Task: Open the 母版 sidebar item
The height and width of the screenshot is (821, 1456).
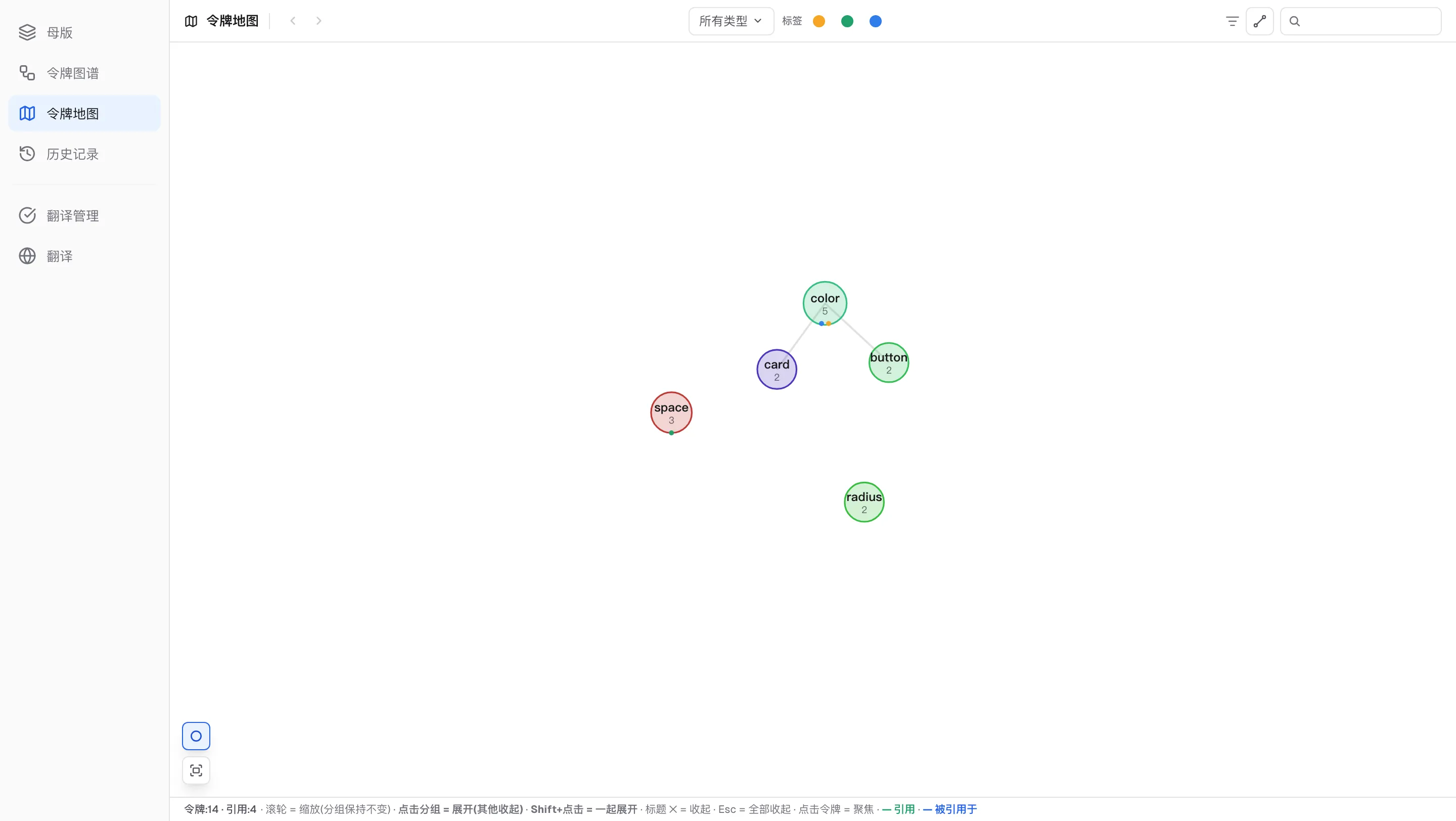Action: click(x=84, y=32)
